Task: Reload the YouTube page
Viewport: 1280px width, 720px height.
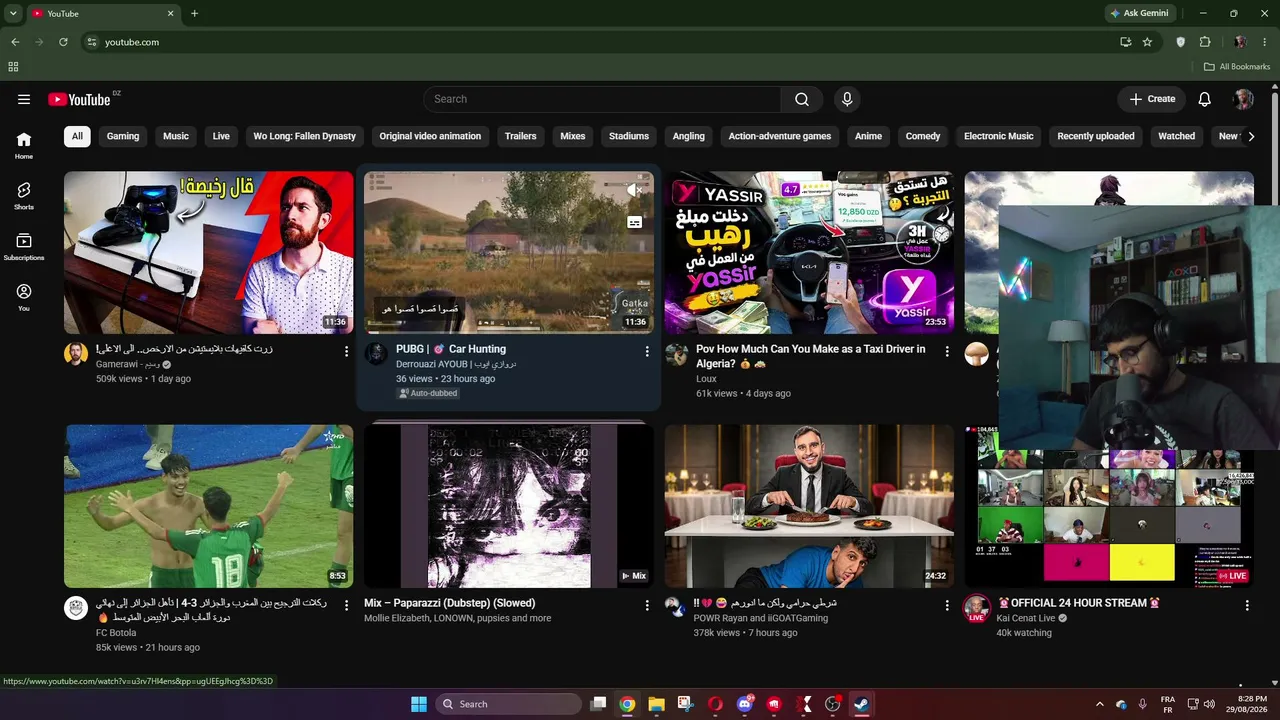Action: pos(63,42)
